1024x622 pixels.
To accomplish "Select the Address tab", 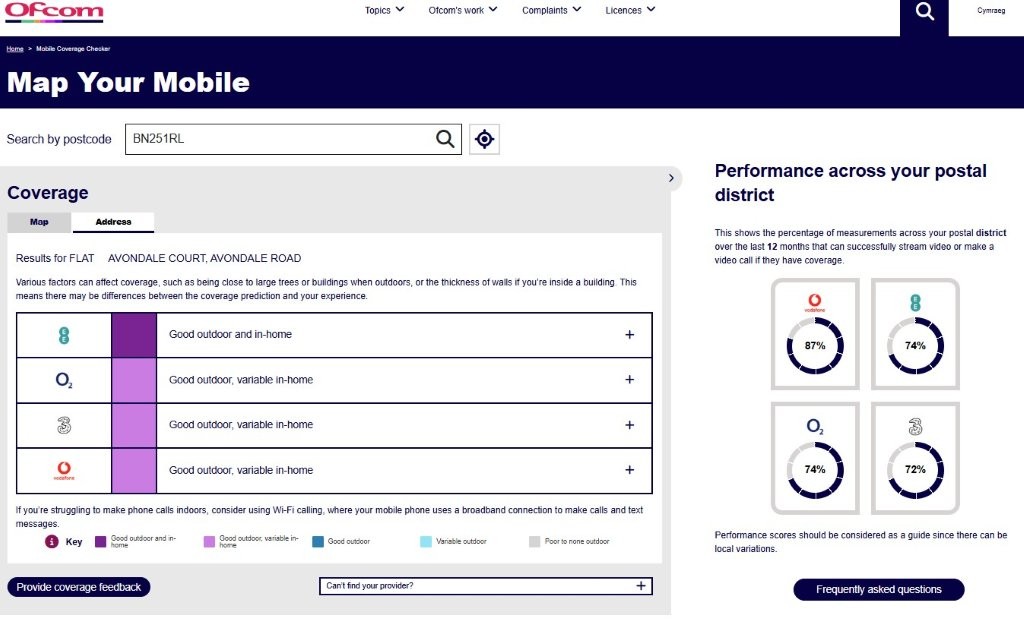I will point(113,222).
